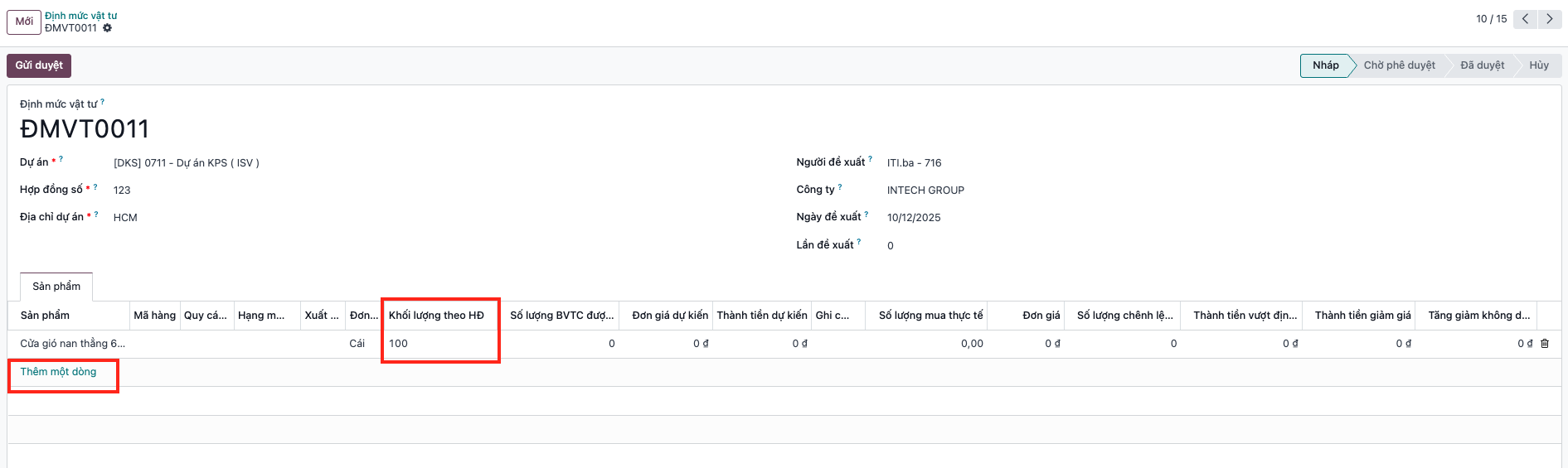Click the record pager 10 / 15

coord(1491,19)
